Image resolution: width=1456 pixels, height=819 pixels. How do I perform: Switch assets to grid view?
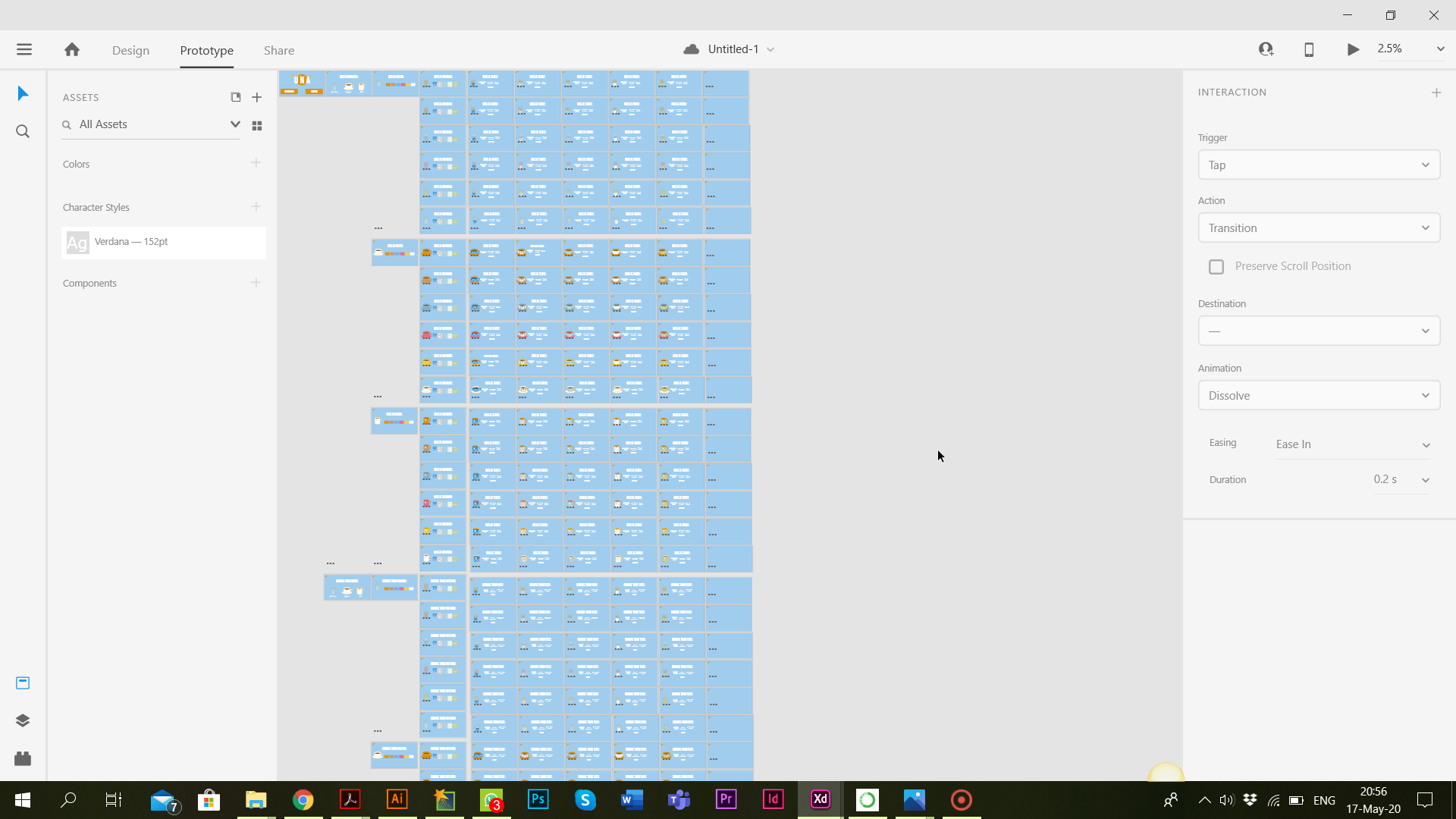(x=257, y=126)
